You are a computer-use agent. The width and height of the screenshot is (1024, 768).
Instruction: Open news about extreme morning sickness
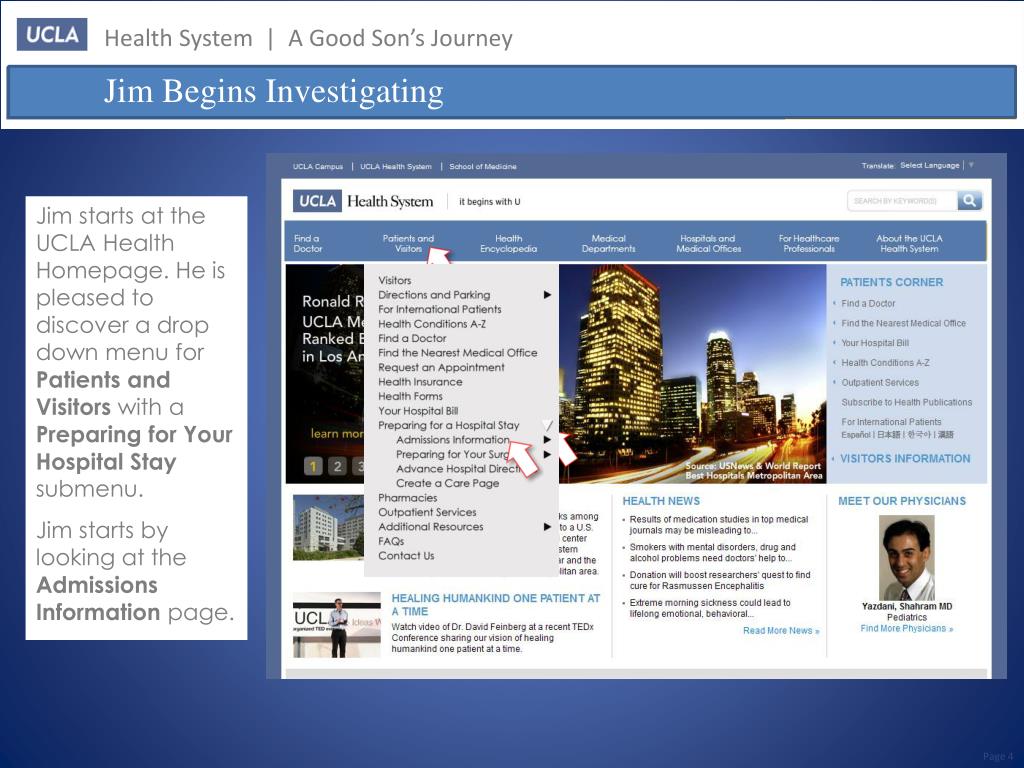pyautogui.click(x=710, y=608)
